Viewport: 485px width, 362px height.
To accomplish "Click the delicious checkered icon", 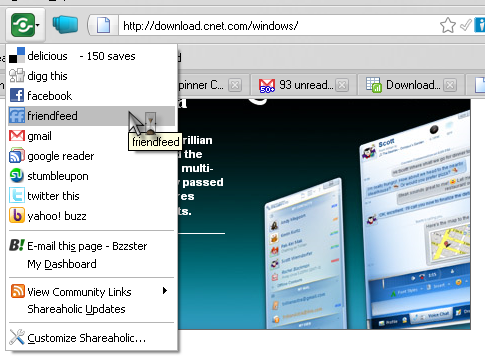I will pos(17,55).
